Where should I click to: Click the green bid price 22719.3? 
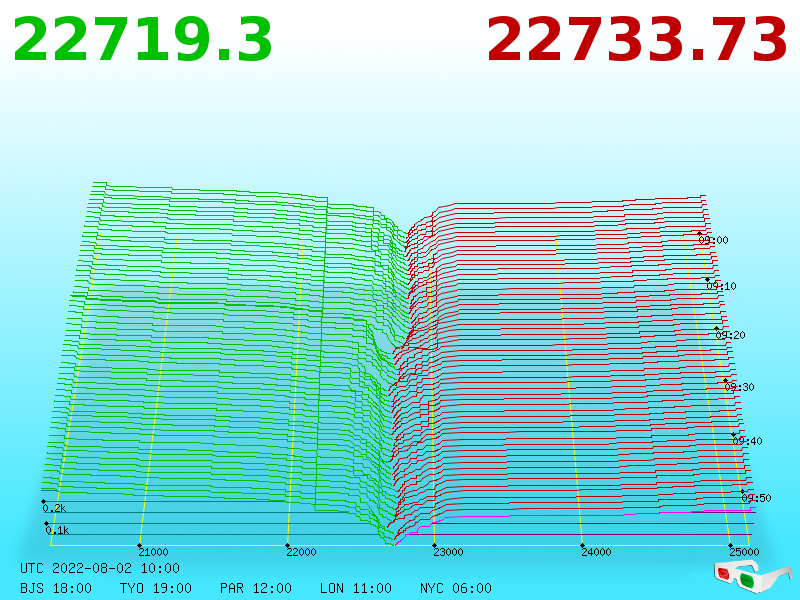click(143, 40)
